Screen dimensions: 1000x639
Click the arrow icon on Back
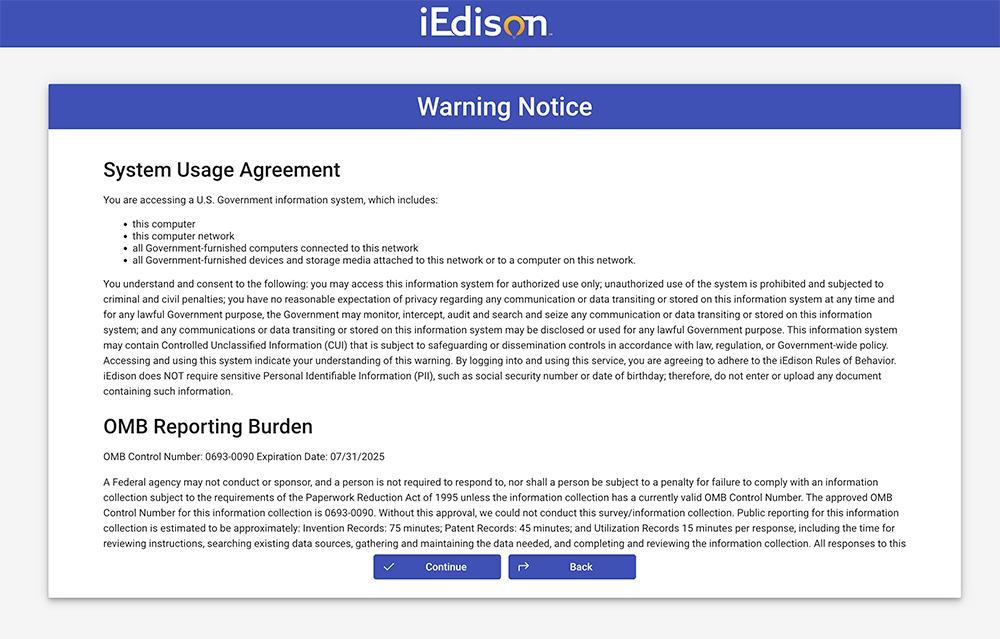(523, 567)
